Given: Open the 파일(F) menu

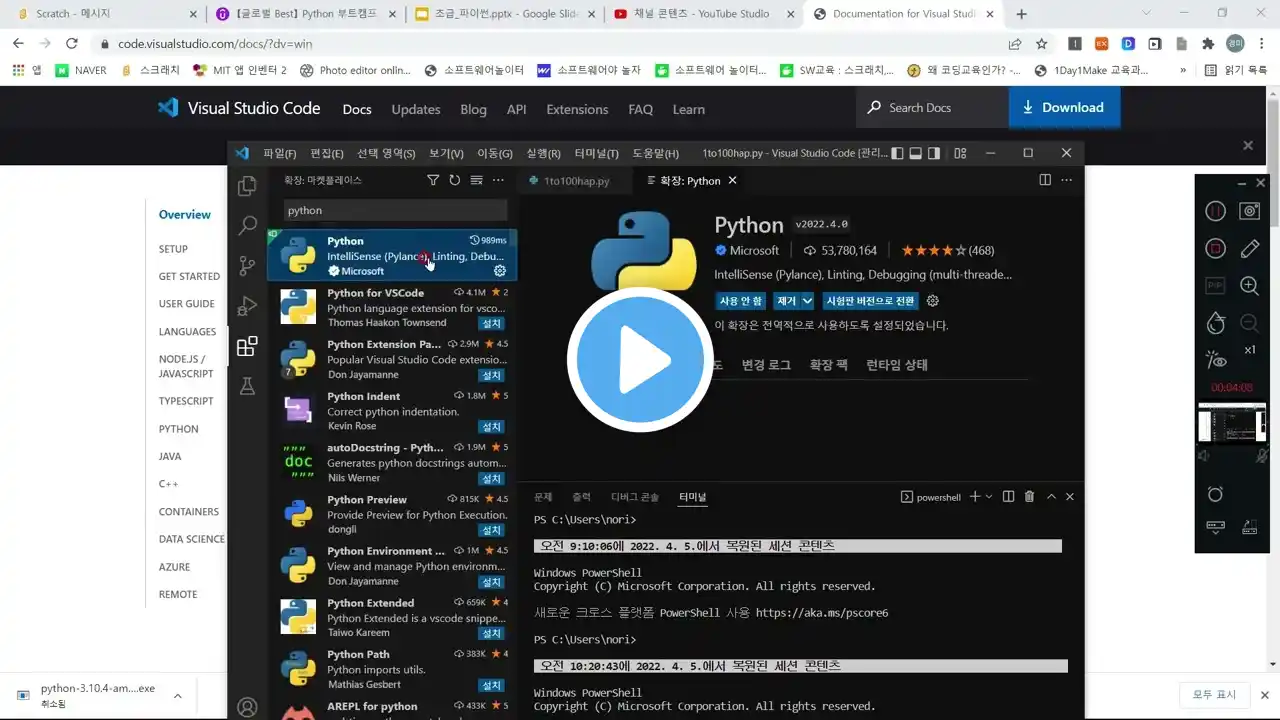Looking at the screenshot, I should [x=280, y=153].
